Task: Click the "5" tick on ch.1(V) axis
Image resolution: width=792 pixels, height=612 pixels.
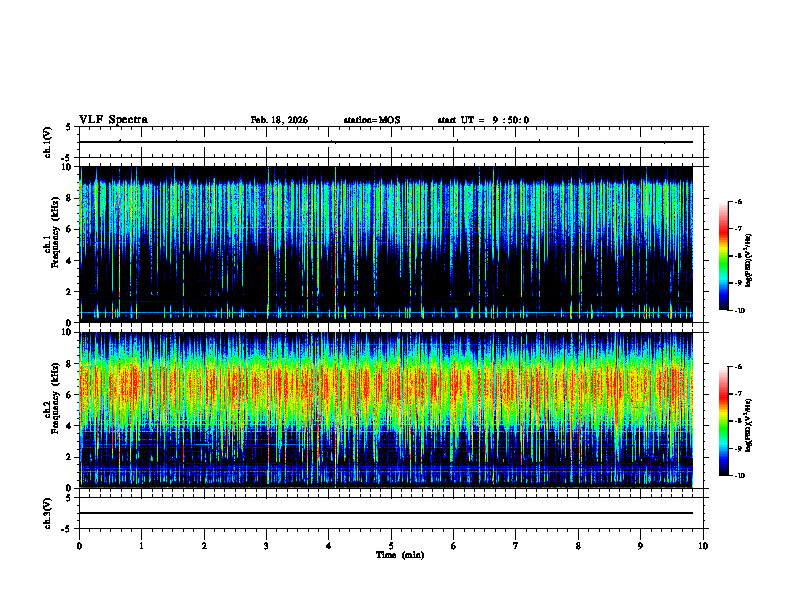Action: coord(69,128)
